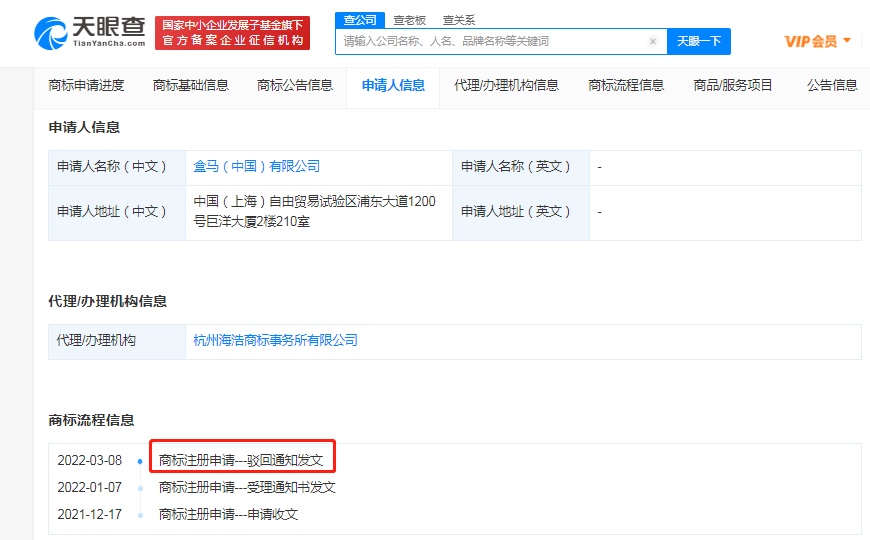870x540 pixels.
Task: Select the 申请人信息 section heading
Action: (x=84, y=128)
